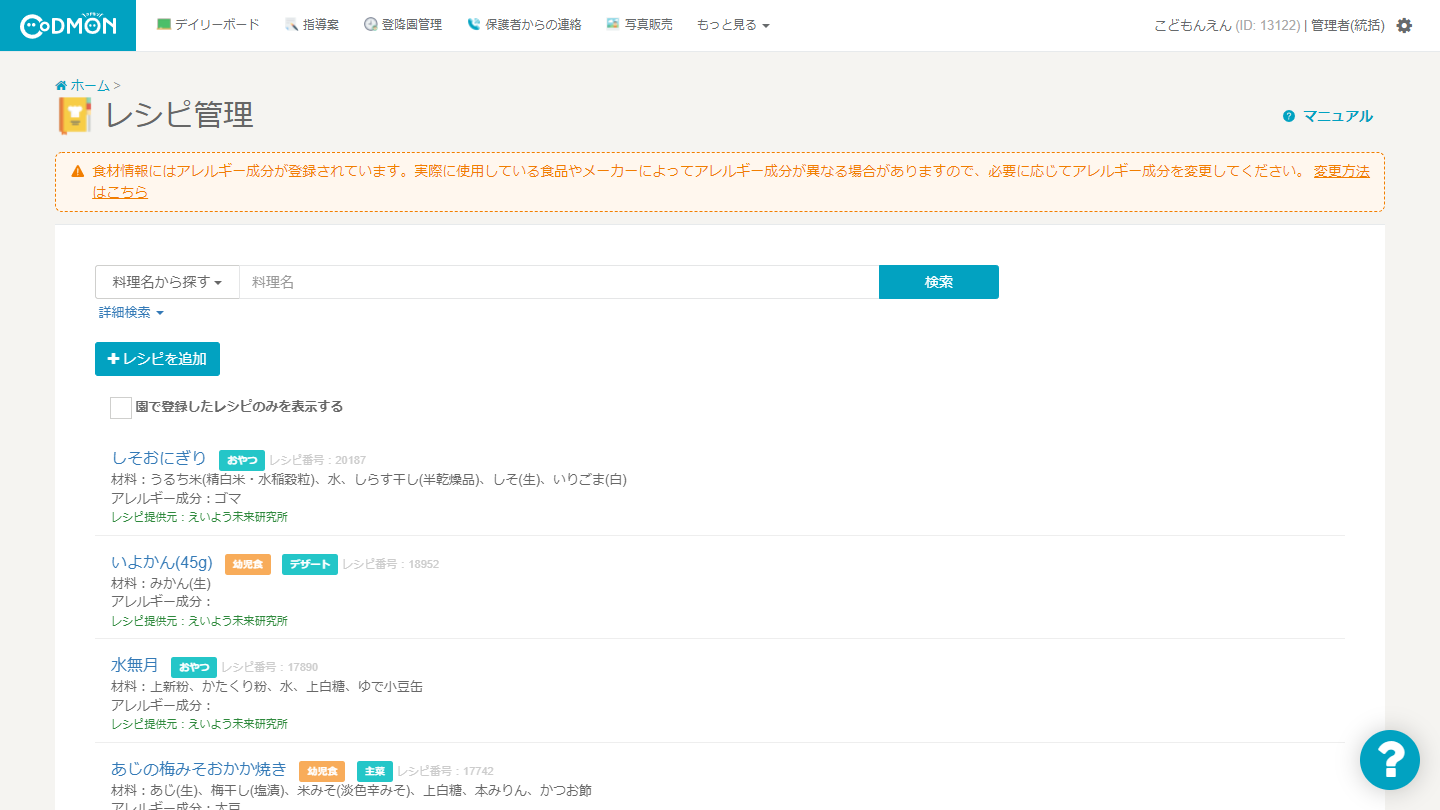
Task: Click おやつ tag on しそおにぎり
Action: 242,460
